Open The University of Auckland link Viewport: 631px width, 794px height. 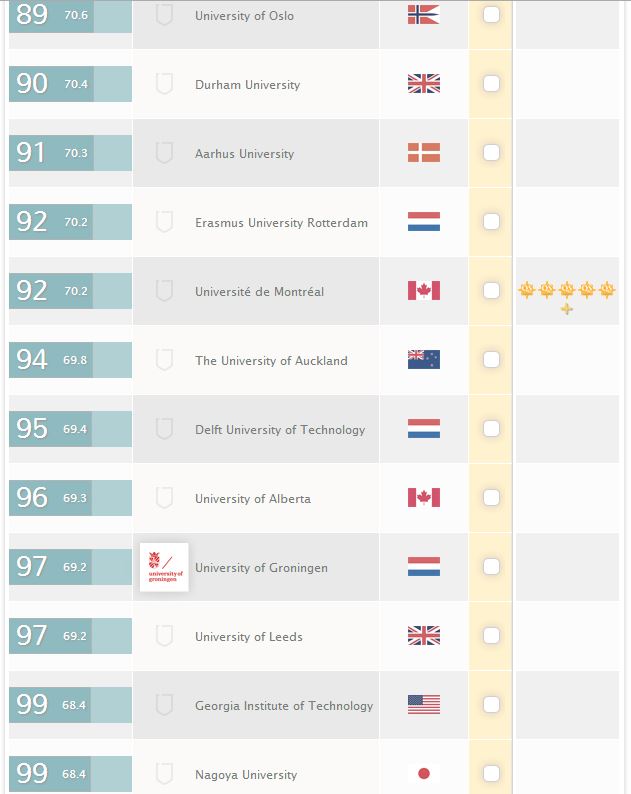click(x=271, y=361)
